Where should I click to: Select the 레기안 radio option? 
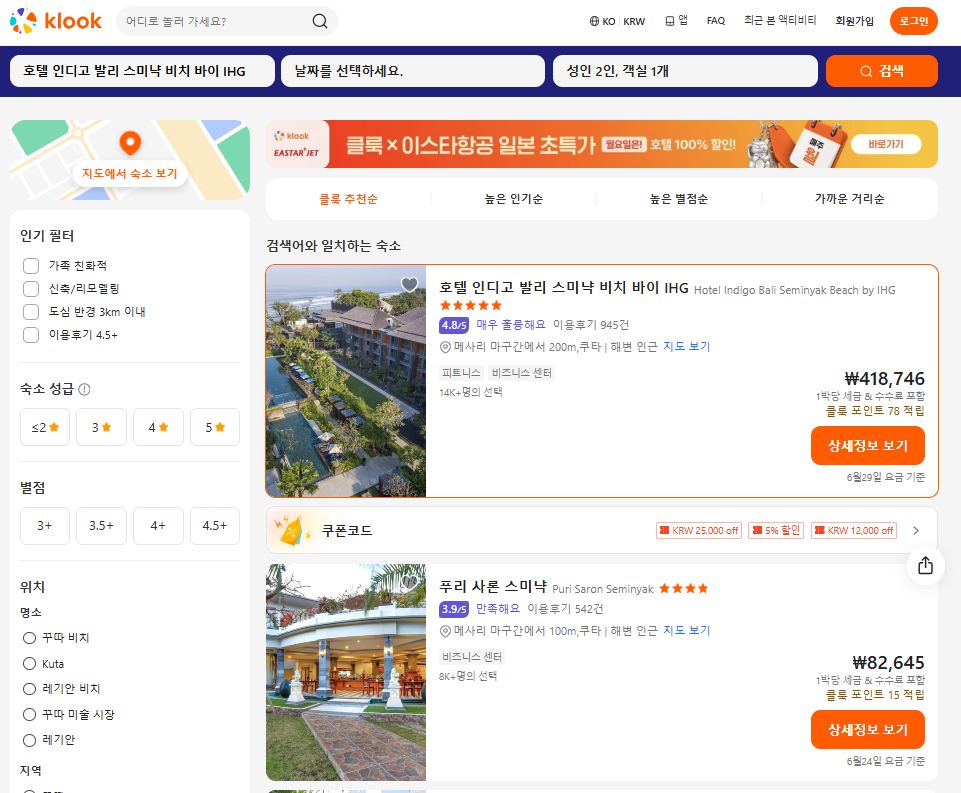tap(29, 740)
